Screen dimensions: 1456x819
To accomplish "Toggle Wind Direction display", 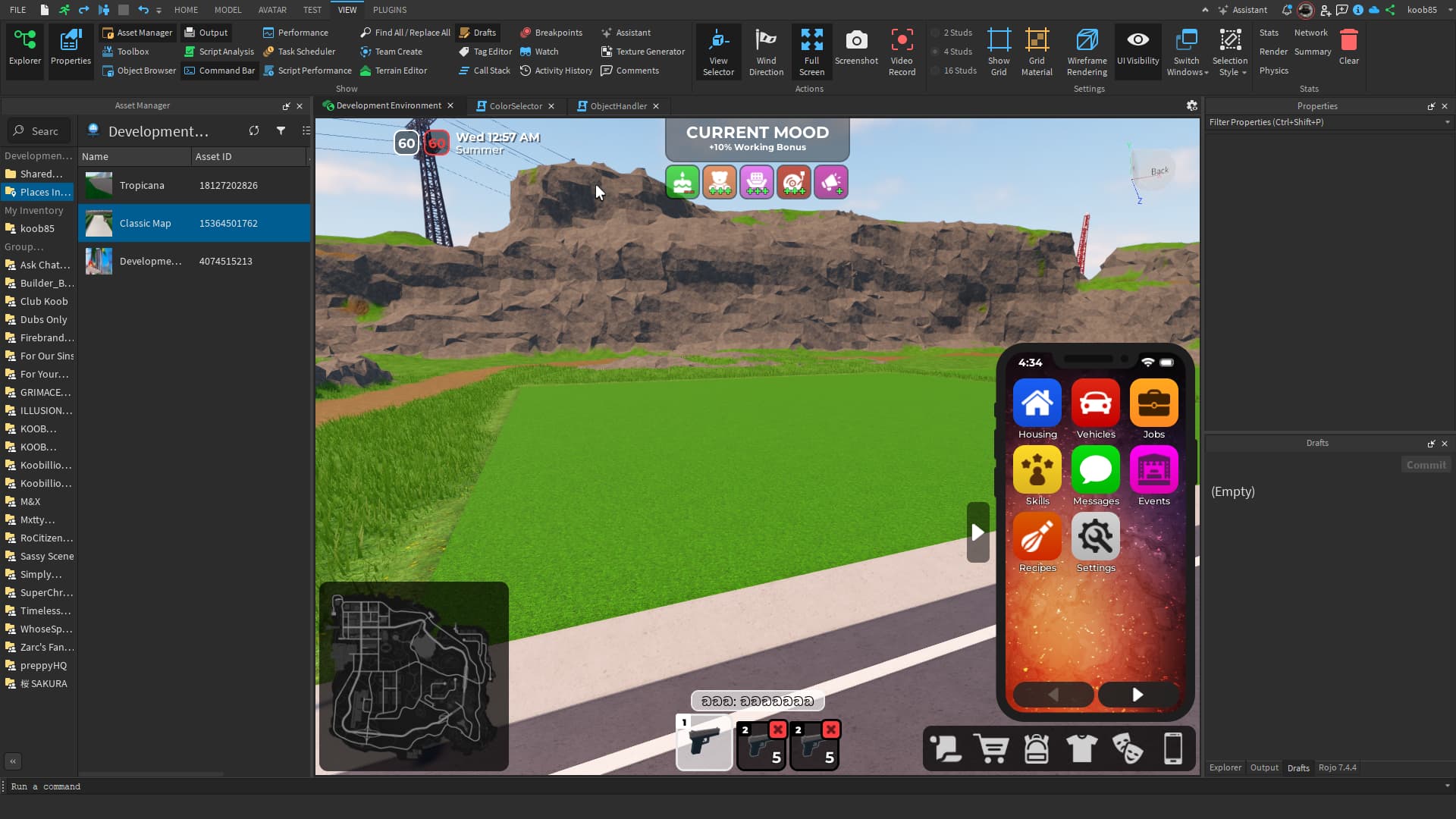I will point(766,52).
